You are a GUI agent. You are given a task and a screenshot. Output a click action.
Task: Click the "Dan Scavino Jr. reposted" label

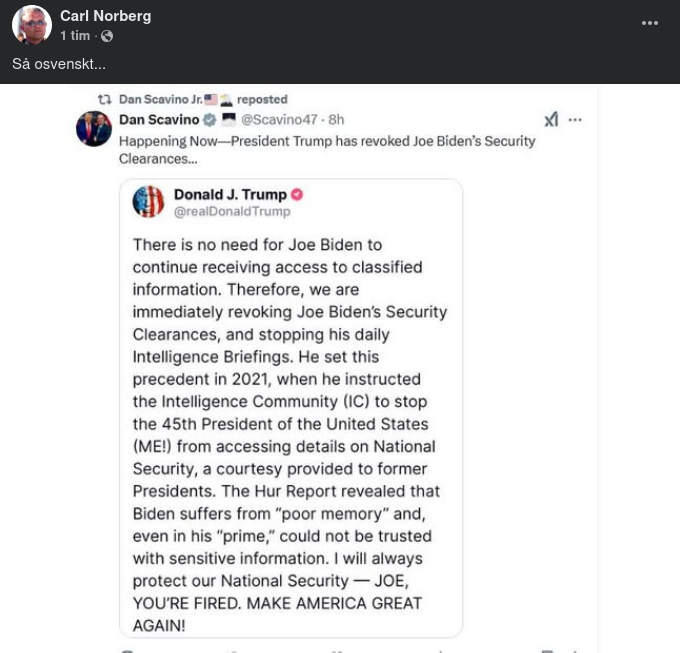(202, 99)
